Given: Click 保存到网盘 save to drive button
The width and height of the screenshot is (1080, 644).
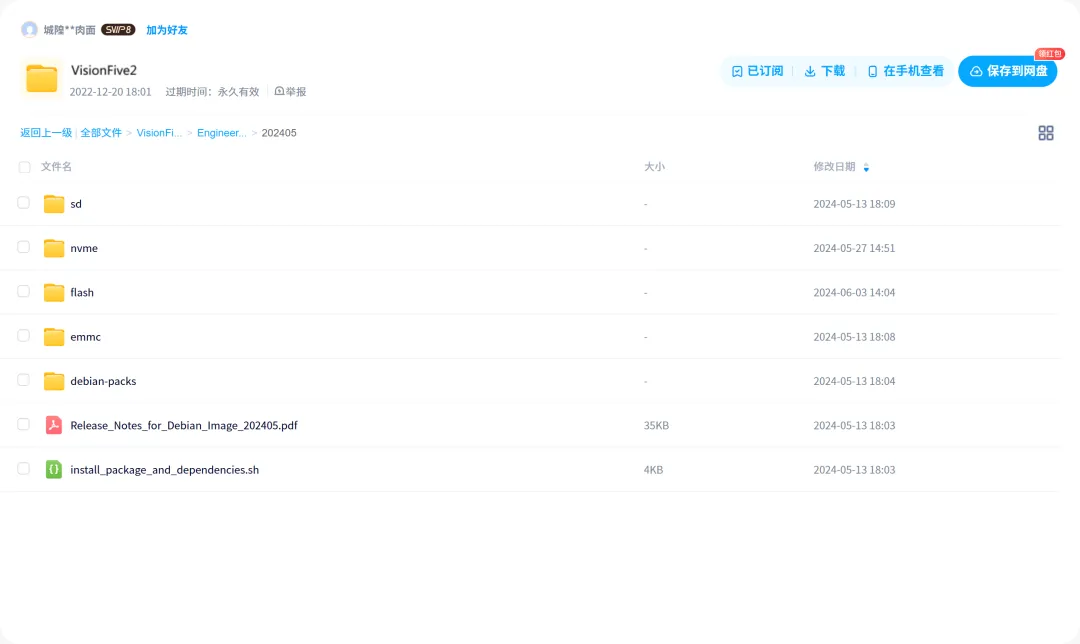Looking at the screenshot, I should [1008, 71].
